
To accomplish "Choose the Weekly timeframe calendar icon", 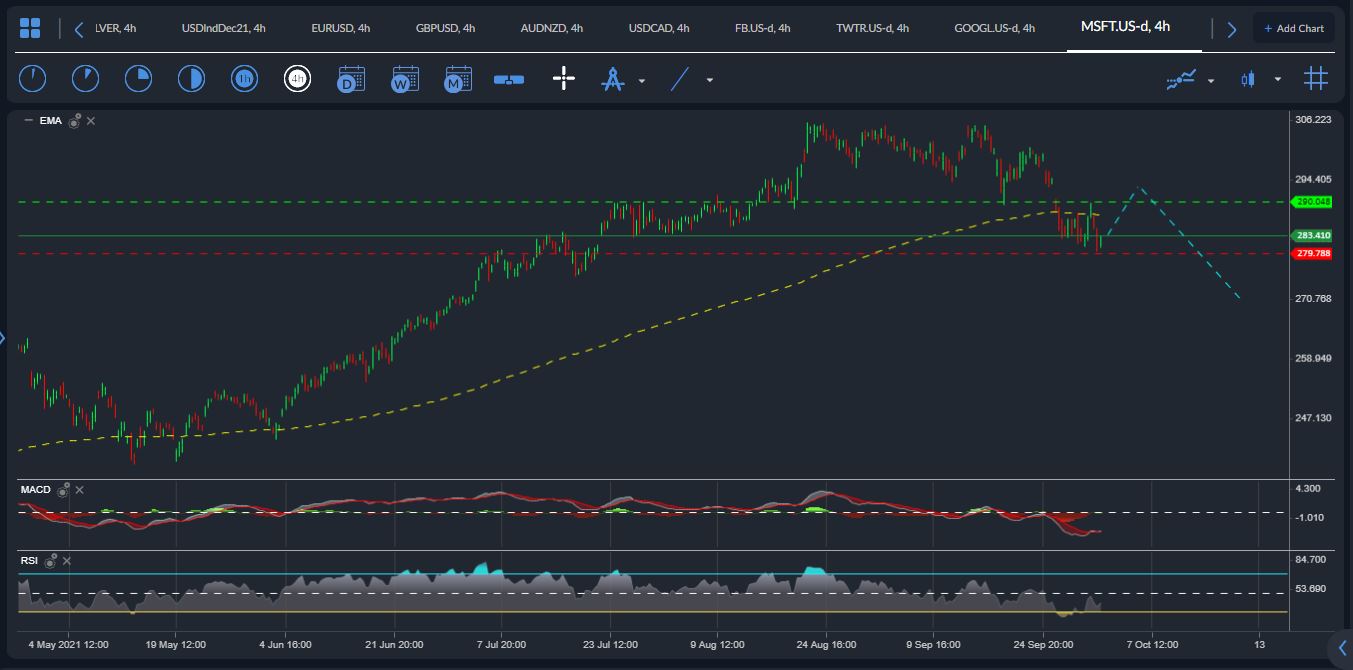I will (405, 79).
